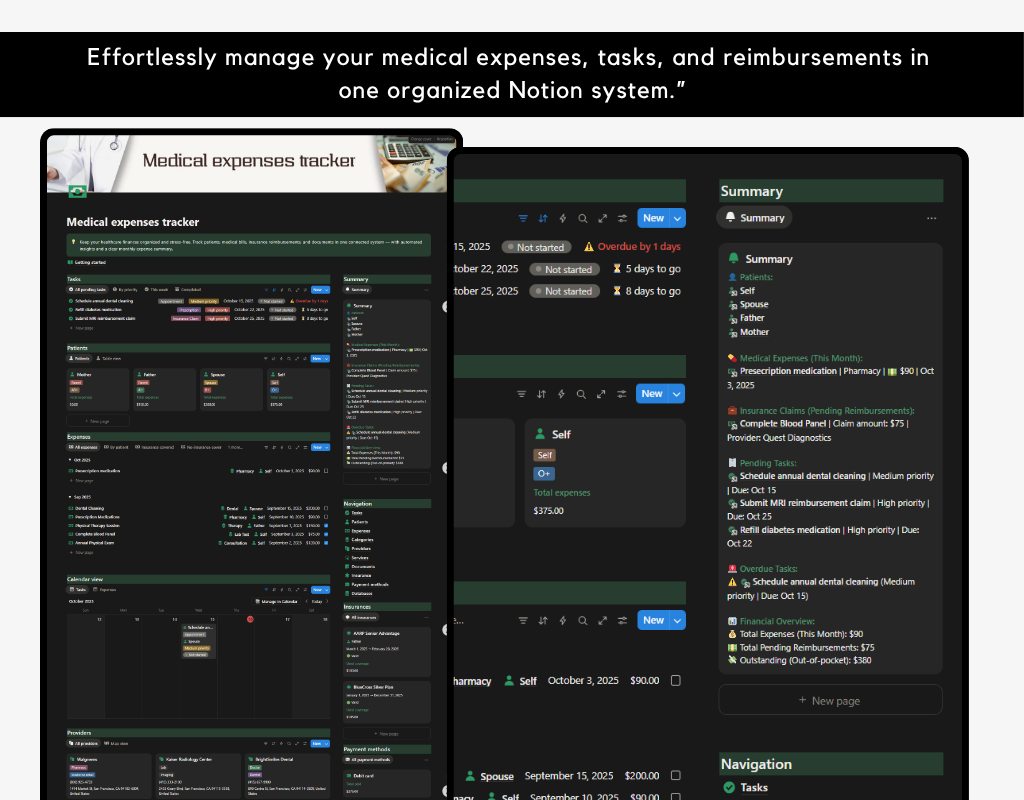Image resolution: width=1024 pixels, height=800 pixels.
Task: Open the expand icon in the enlarged Expenses toolbar
Action: click(x=602, y=620)
